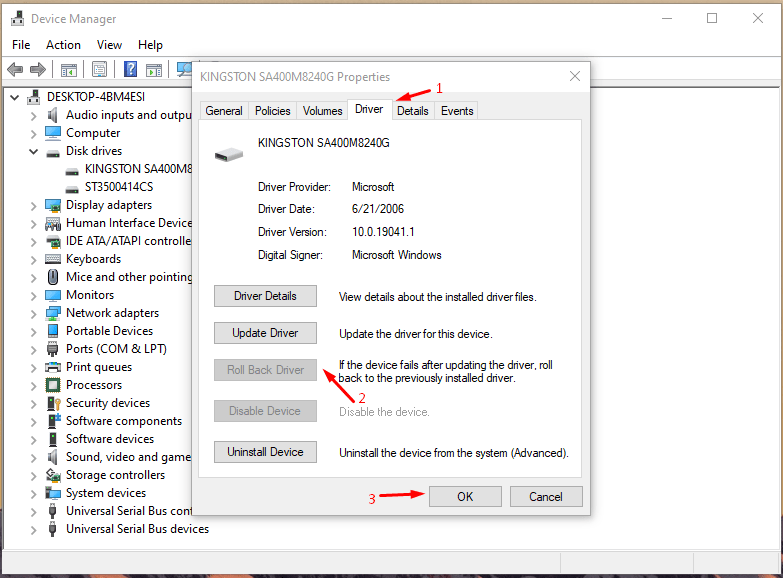Switch to the Events tab
Screen dimensions: 783x578
click(457, 111)
